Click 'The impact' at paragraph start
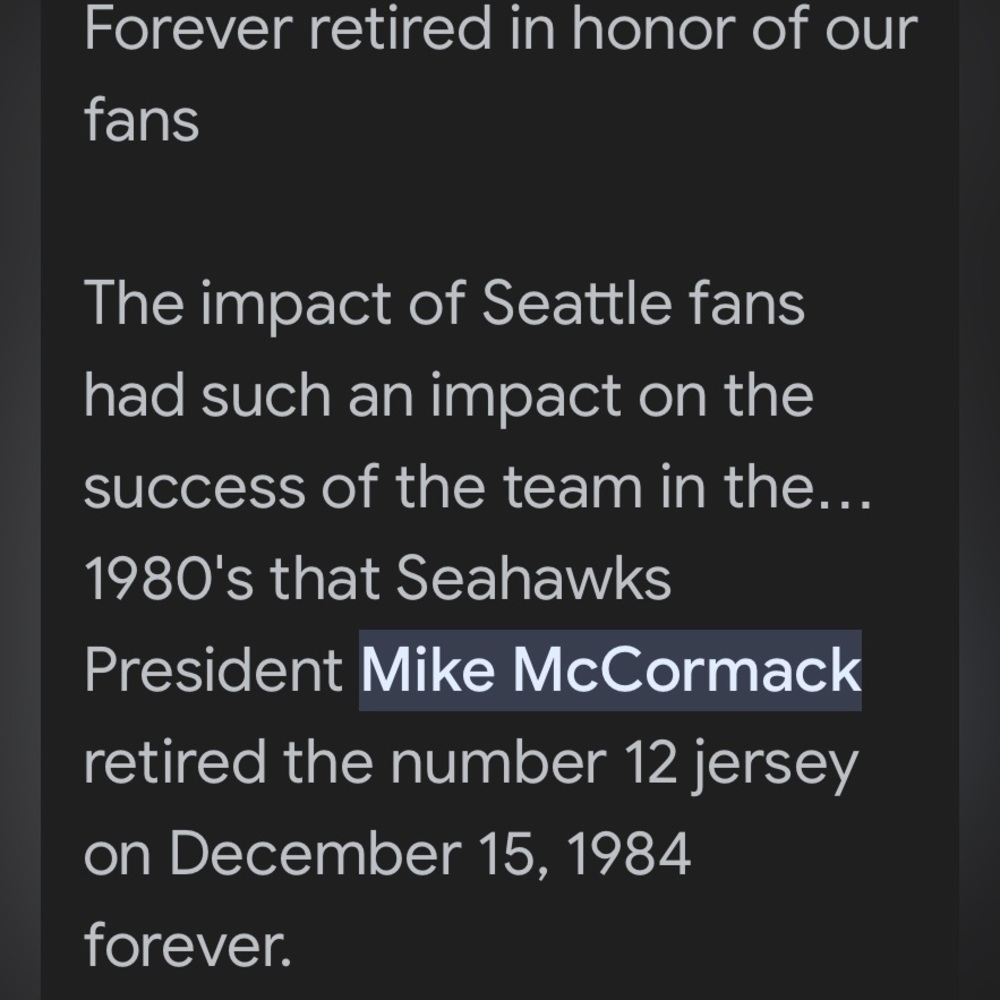Screen dimensions: 1000x1000 click(x=237, y=306)
